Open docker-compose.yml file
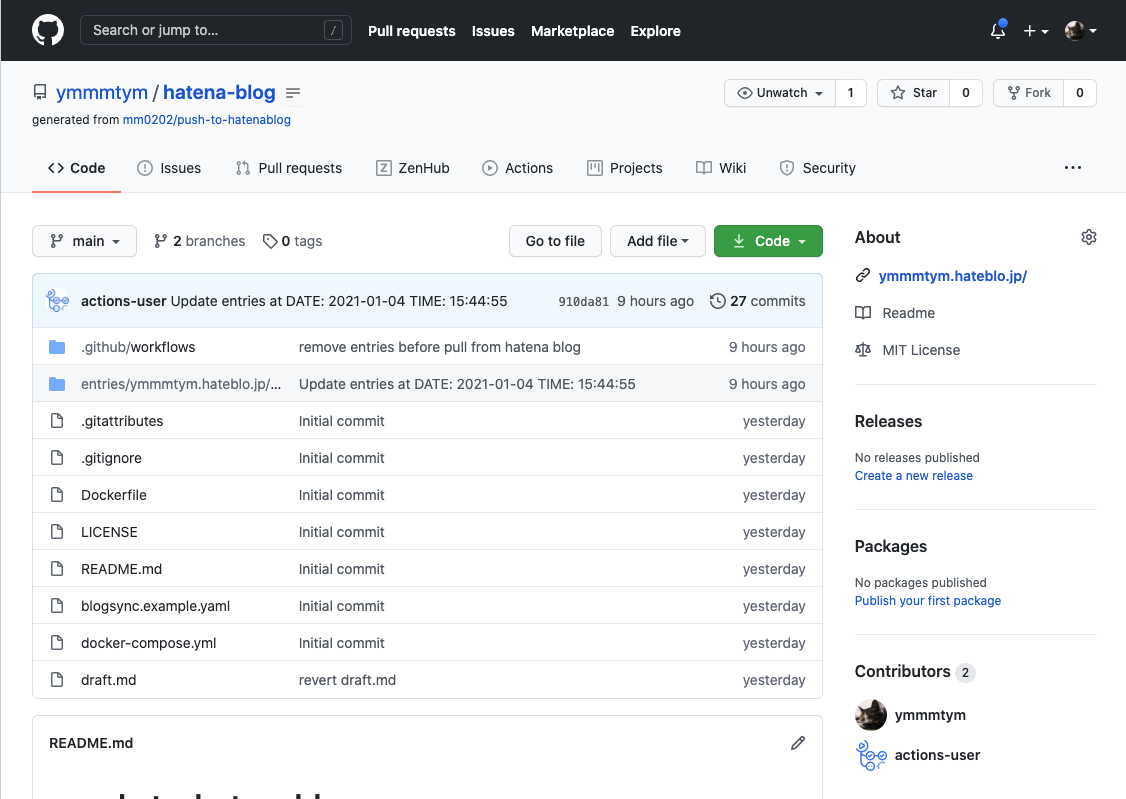The image size is (1126, 799). click(149, 643)
